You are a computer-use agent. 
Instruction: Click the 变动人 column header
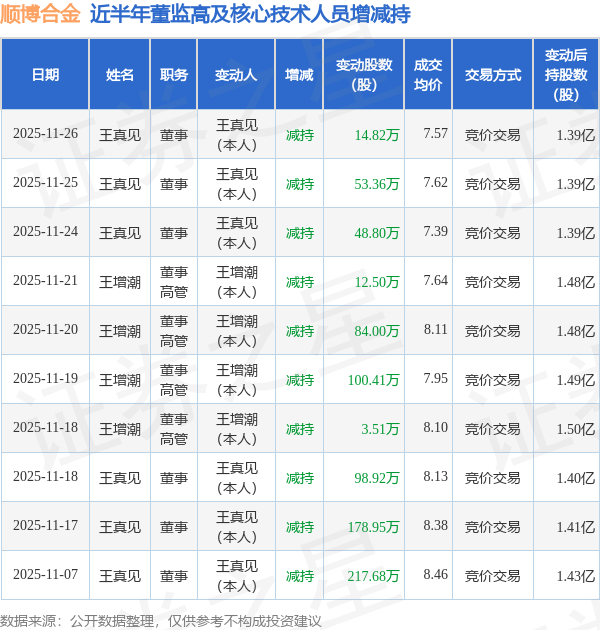[236, 75]
